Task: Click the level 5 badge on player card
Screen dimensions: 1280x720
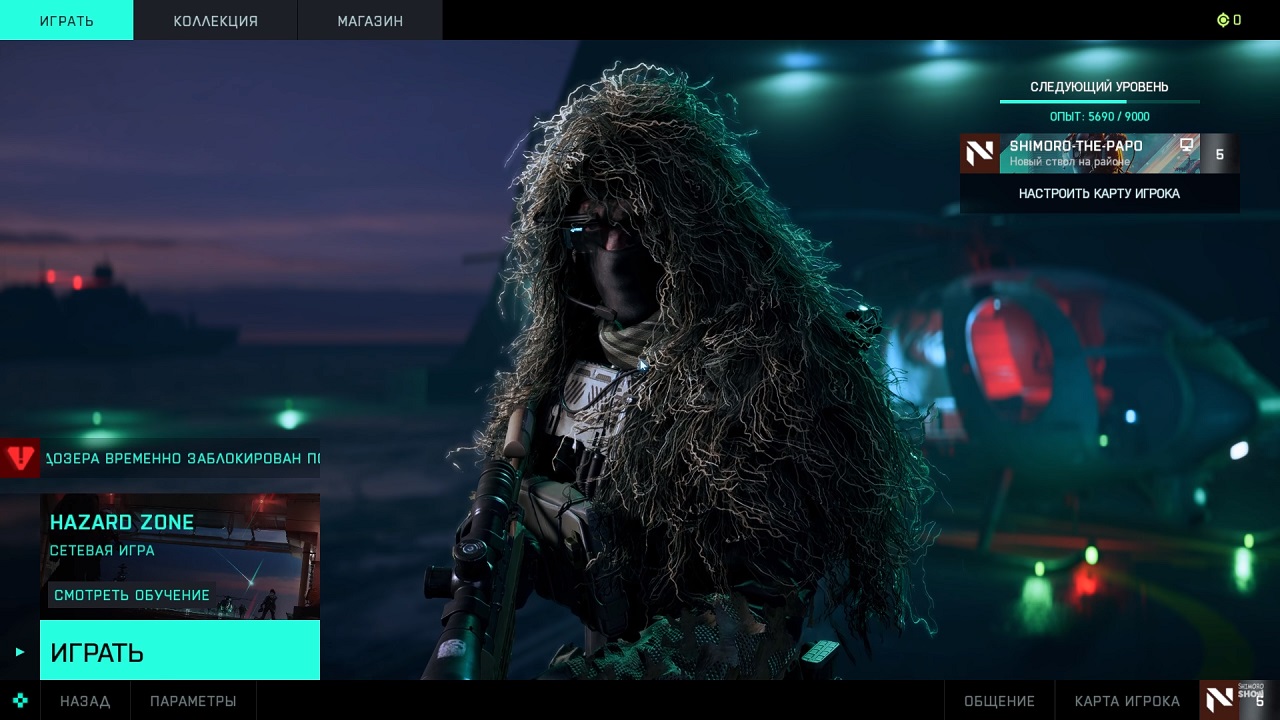Action: (1219, 154)
